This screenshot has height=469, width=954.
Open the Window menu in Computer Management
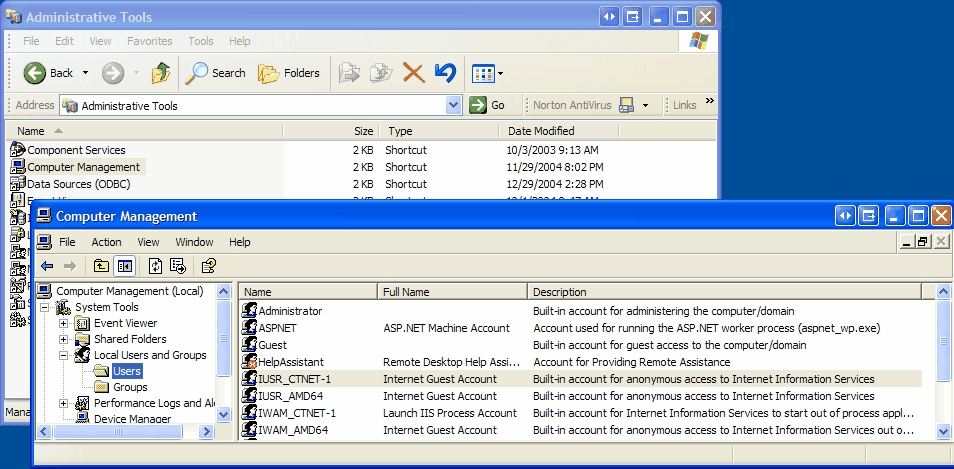(x=194, y=242)
